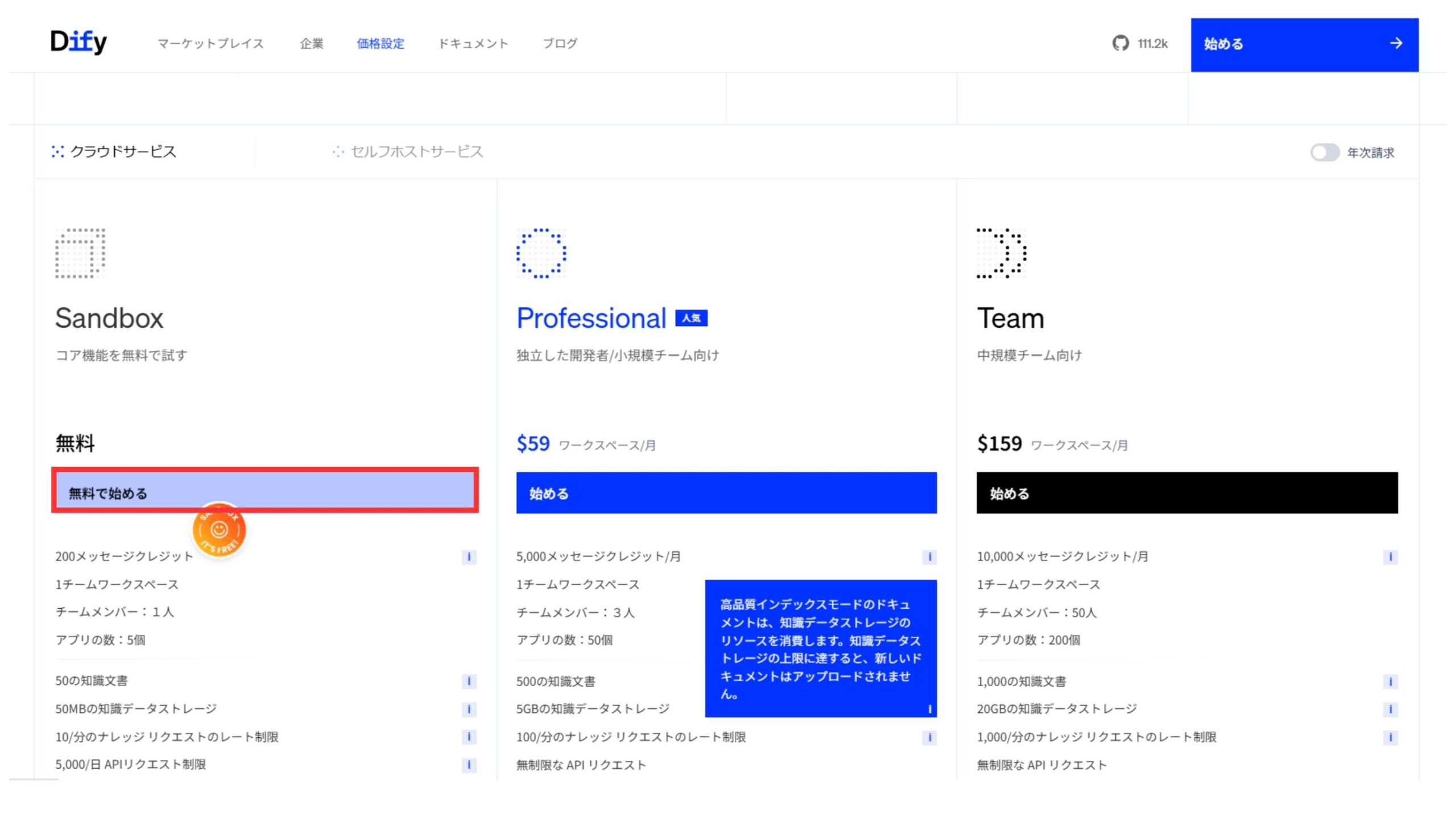Click the Team plan title
The height and width of the screenshot is (813, 1456).
(x=1011, y=318)
